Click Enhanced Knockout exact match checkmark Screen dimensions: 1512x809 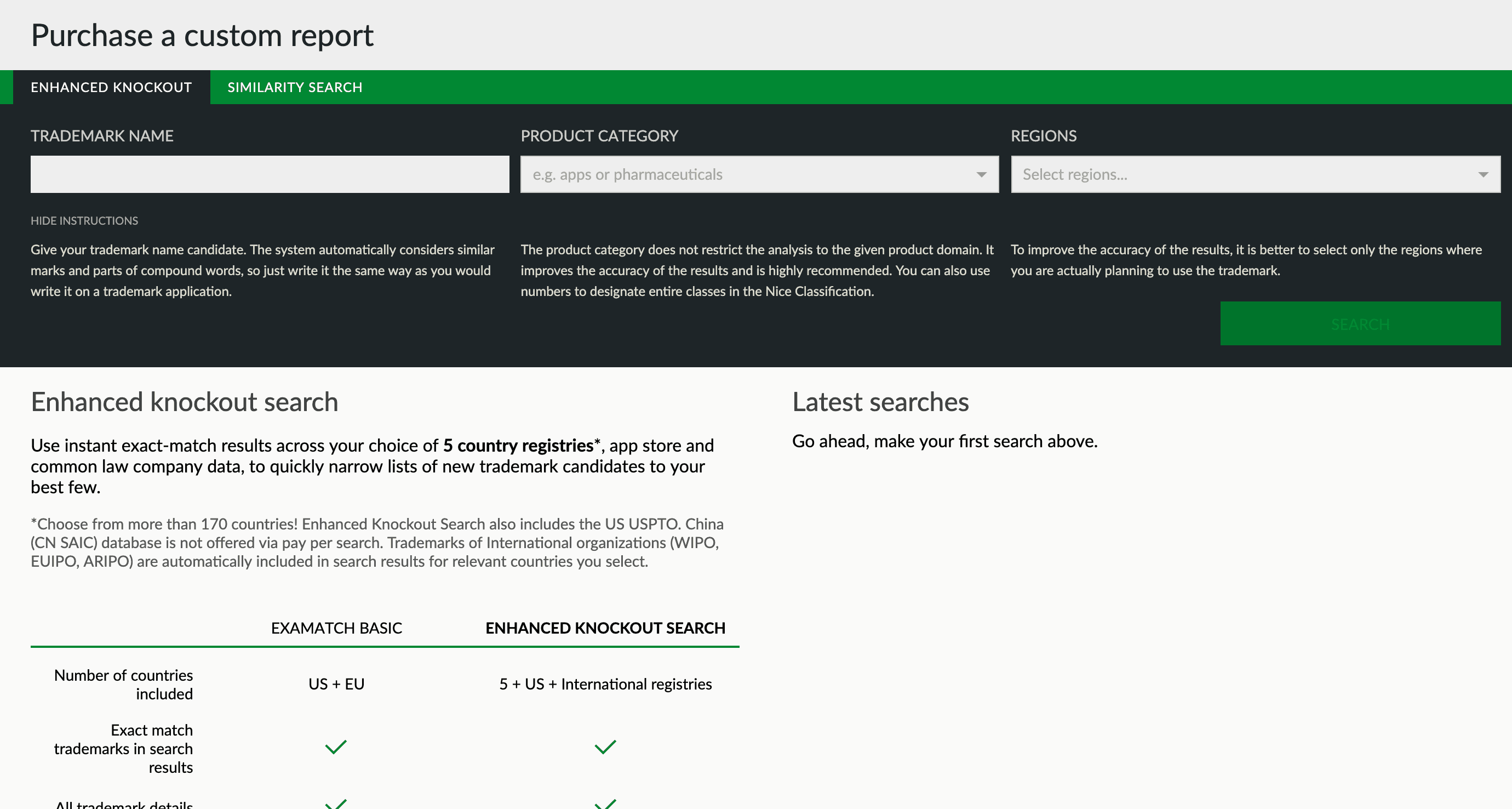(x=605, y=748)
